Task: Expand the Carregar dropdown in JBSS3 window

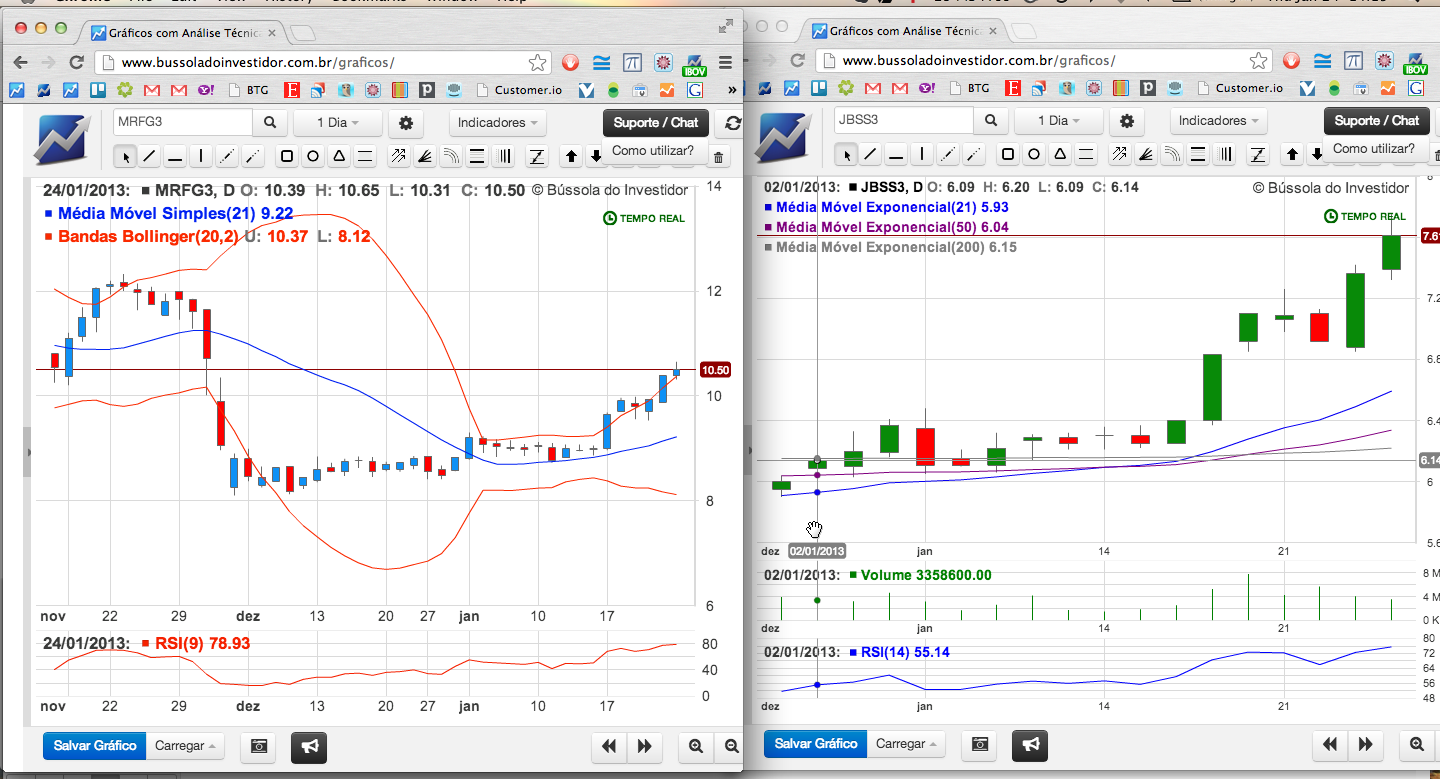Action: (x=907, y=744)
